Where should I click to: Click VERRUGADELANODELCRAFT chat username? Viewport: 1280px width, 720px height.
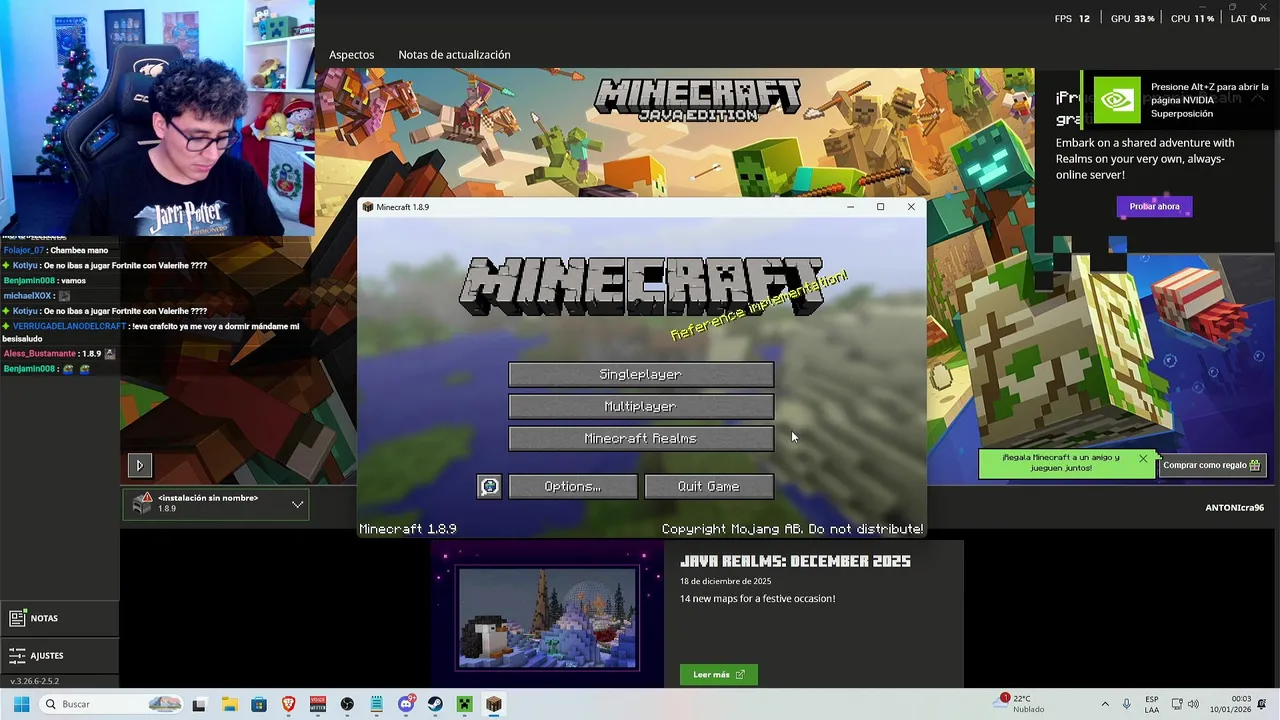(70, 326)
